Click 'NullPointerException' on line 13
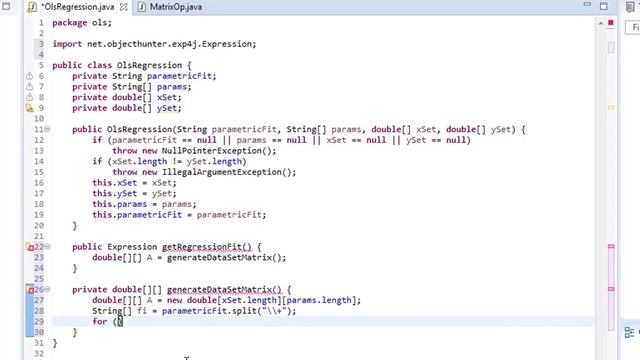The height and width of the screenshot is (360, 640). click(211, 151)
